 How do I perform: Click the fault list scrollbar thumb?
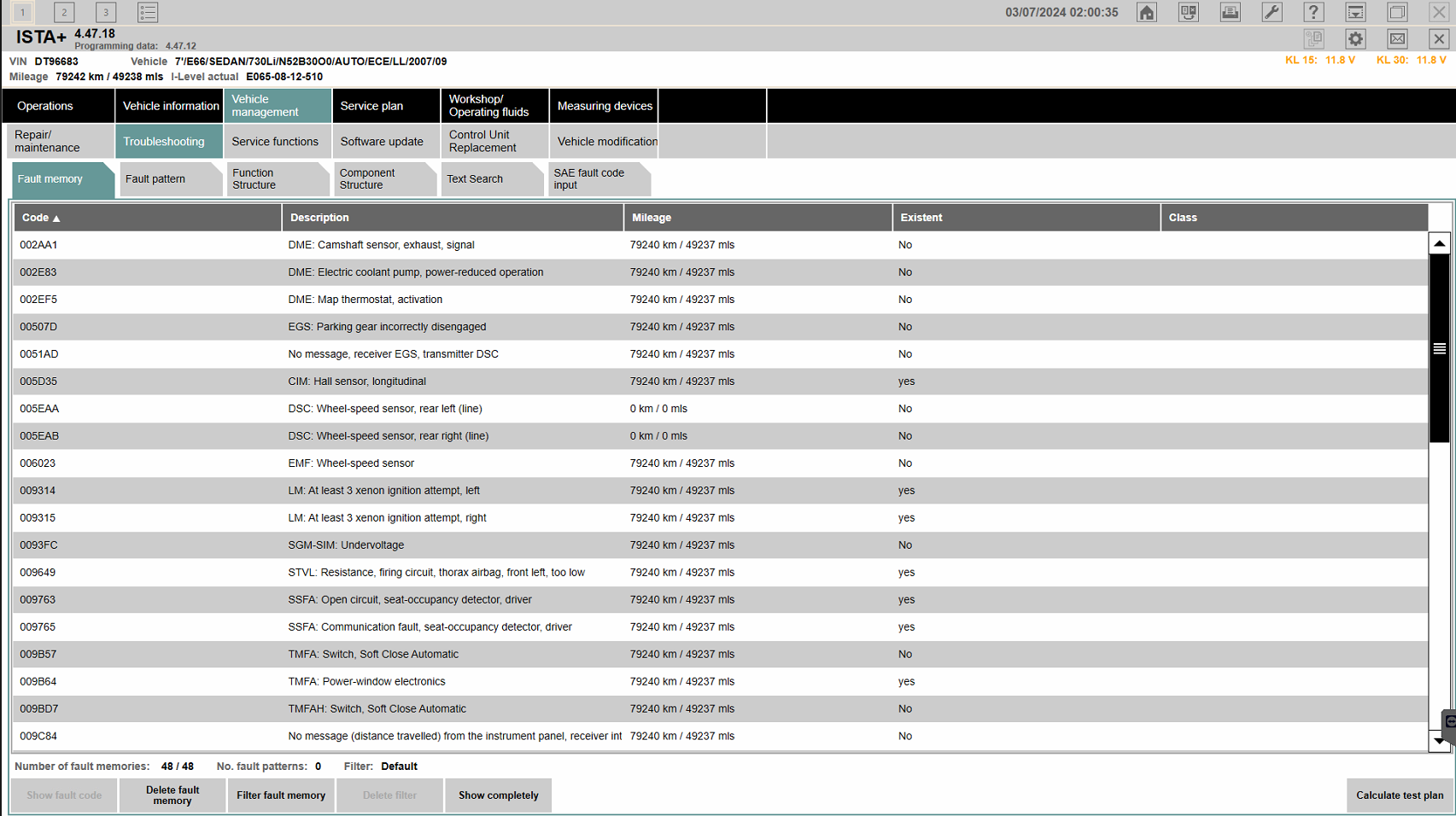1439,348
